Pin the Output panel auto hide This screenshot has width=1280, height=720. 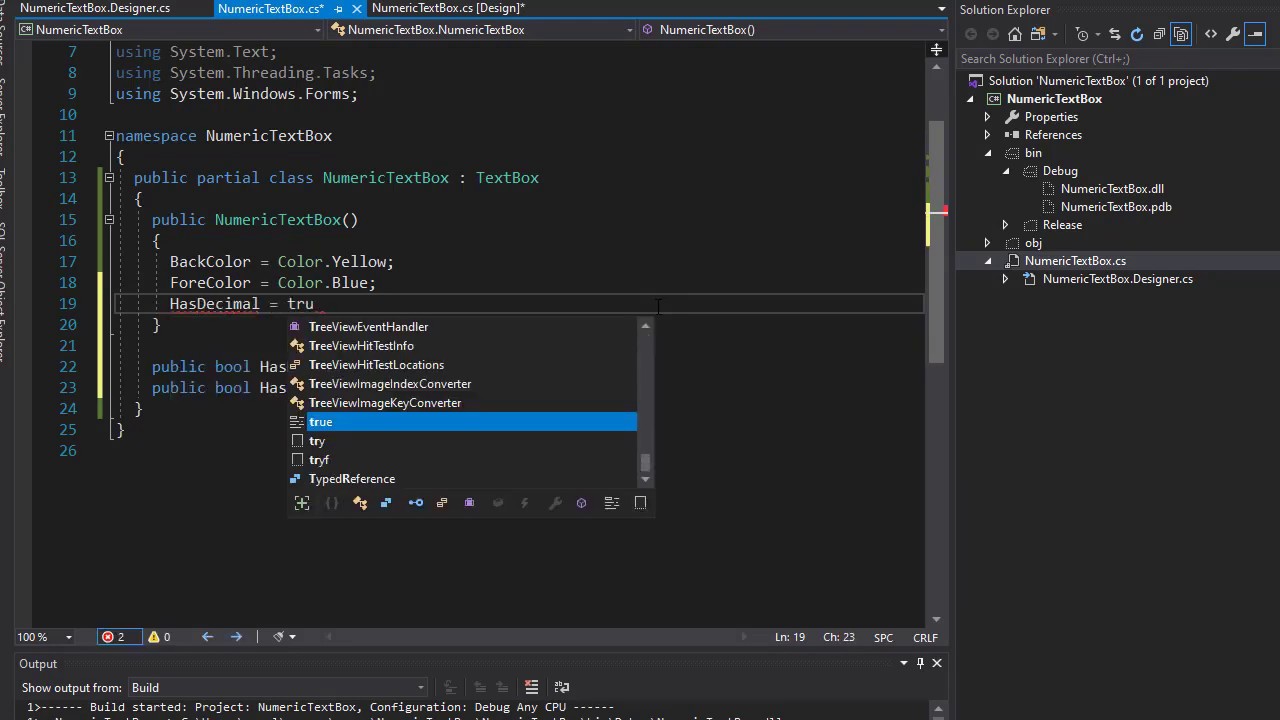(920, 663)
